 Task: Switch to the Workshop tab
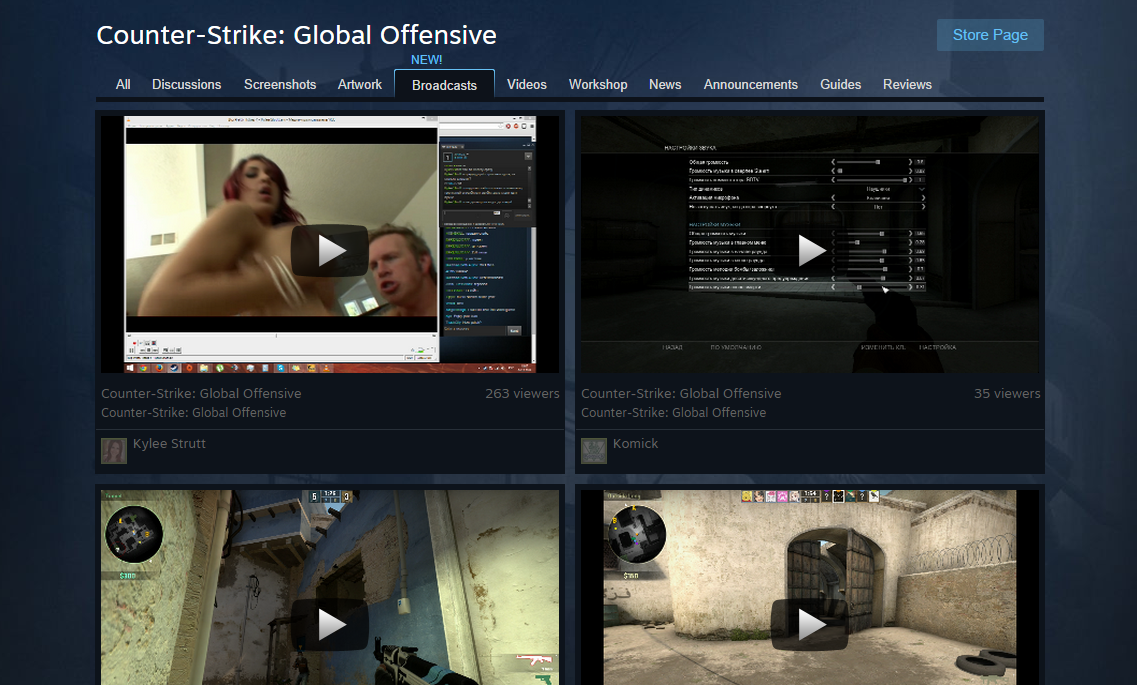tap(598, 85)
